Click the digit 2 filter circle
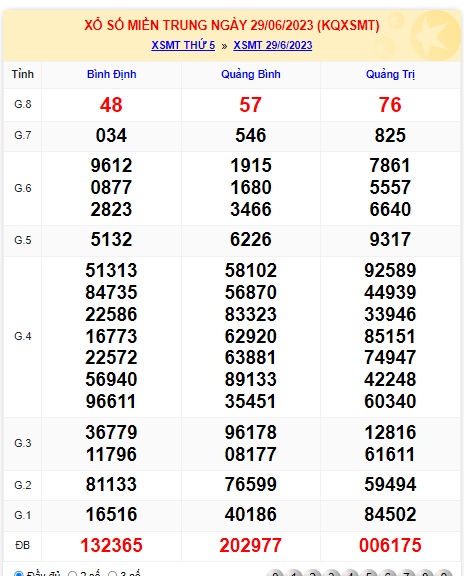Screen dimensions: 464x576 (313, 573)
